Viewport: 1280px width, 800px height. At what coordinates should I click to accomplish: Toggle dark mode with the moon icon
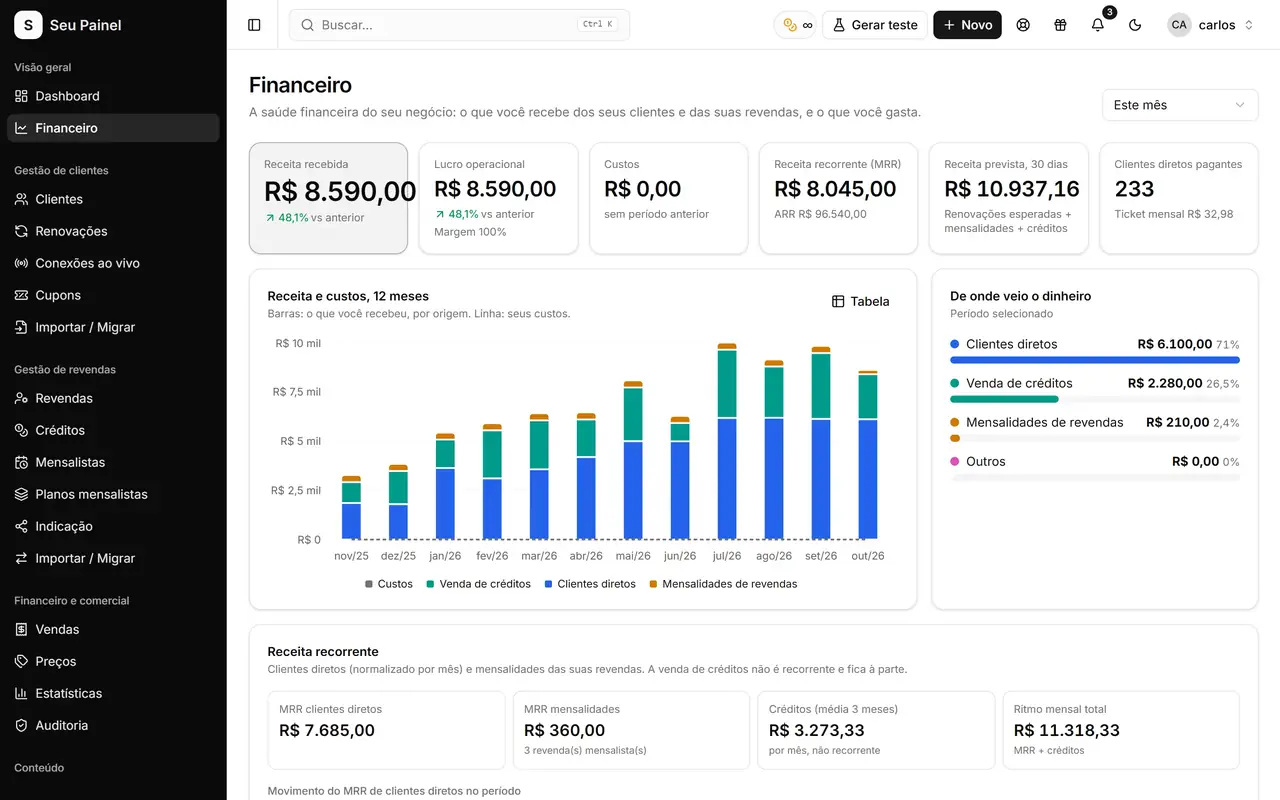[x=1135, y=25]
